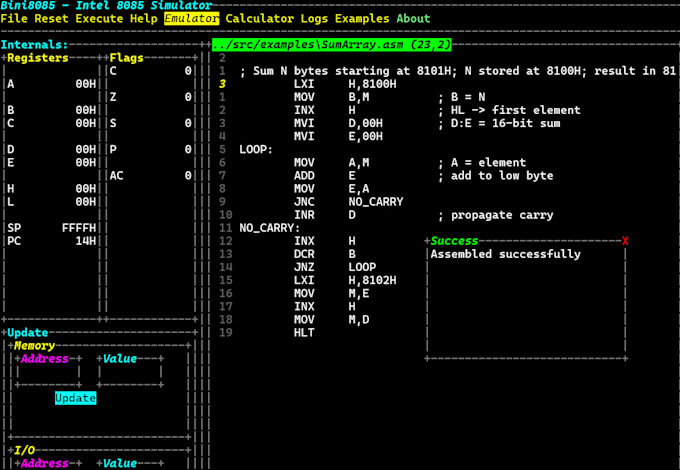680x470 pixels.
Task: Click the INR D code line
Action: (x=324, y=215)
